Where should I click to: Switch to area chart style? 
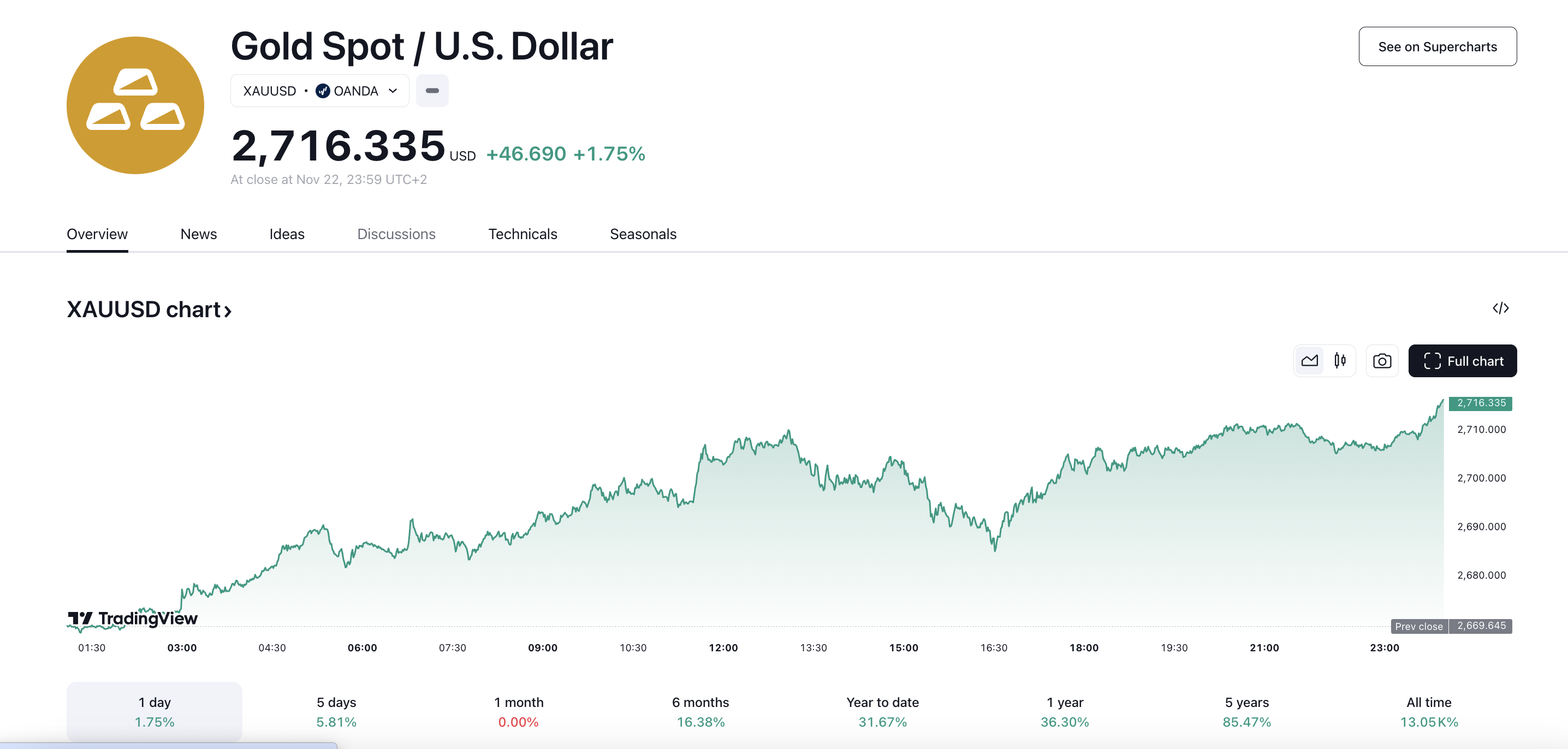tap(1309, 361)
